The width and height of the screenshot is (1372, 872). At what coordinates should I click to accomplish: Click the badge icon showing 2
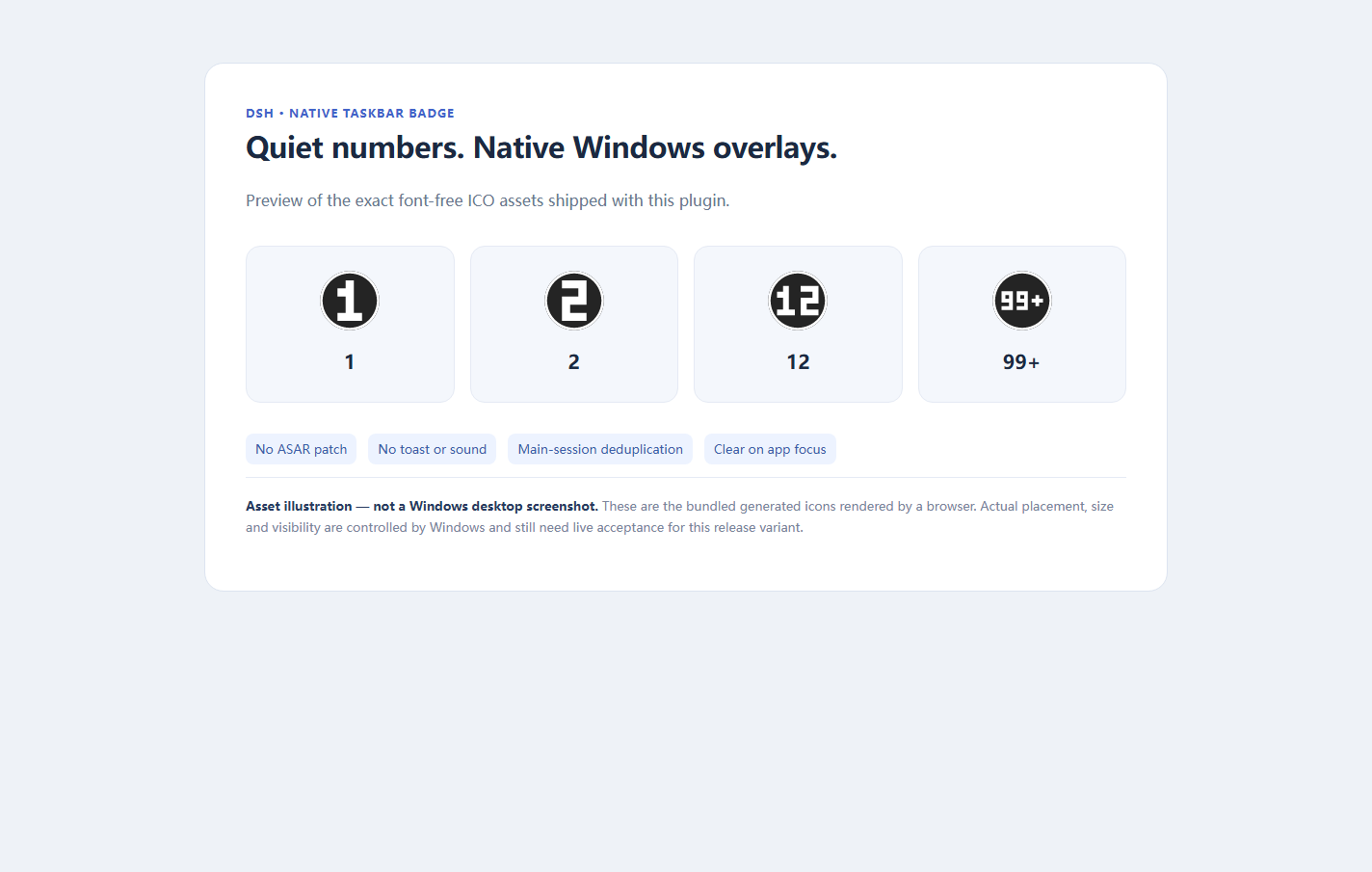pos(574,301)
